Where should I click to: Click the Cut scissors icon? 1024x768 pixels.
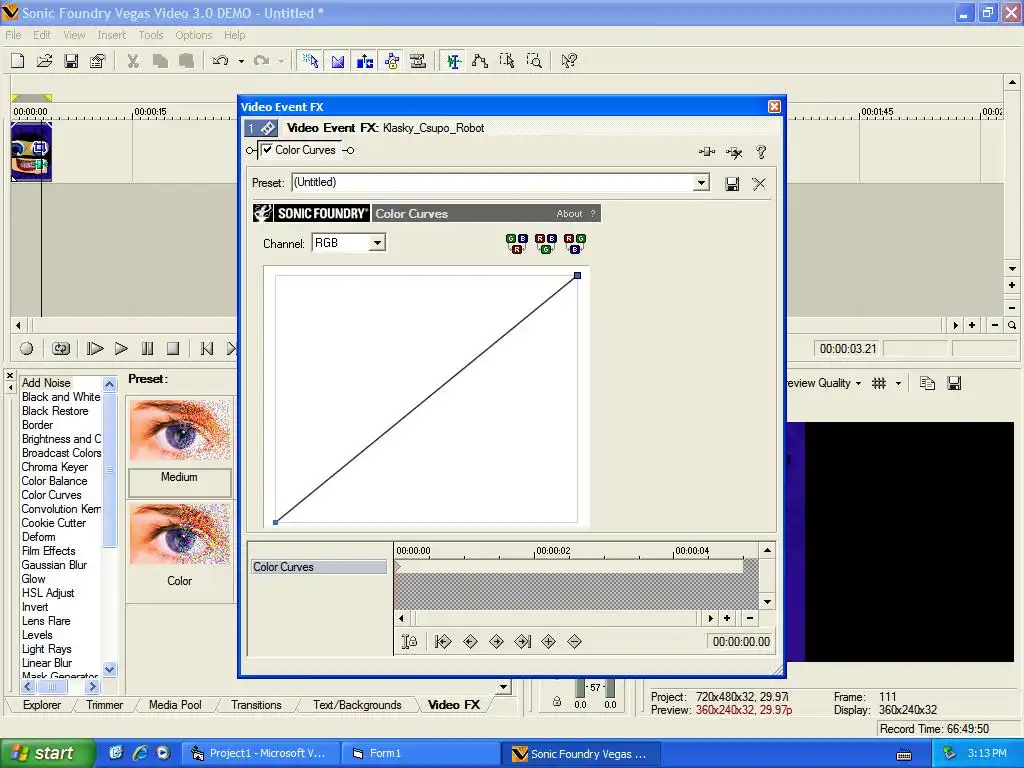click(x=133, y=61)
